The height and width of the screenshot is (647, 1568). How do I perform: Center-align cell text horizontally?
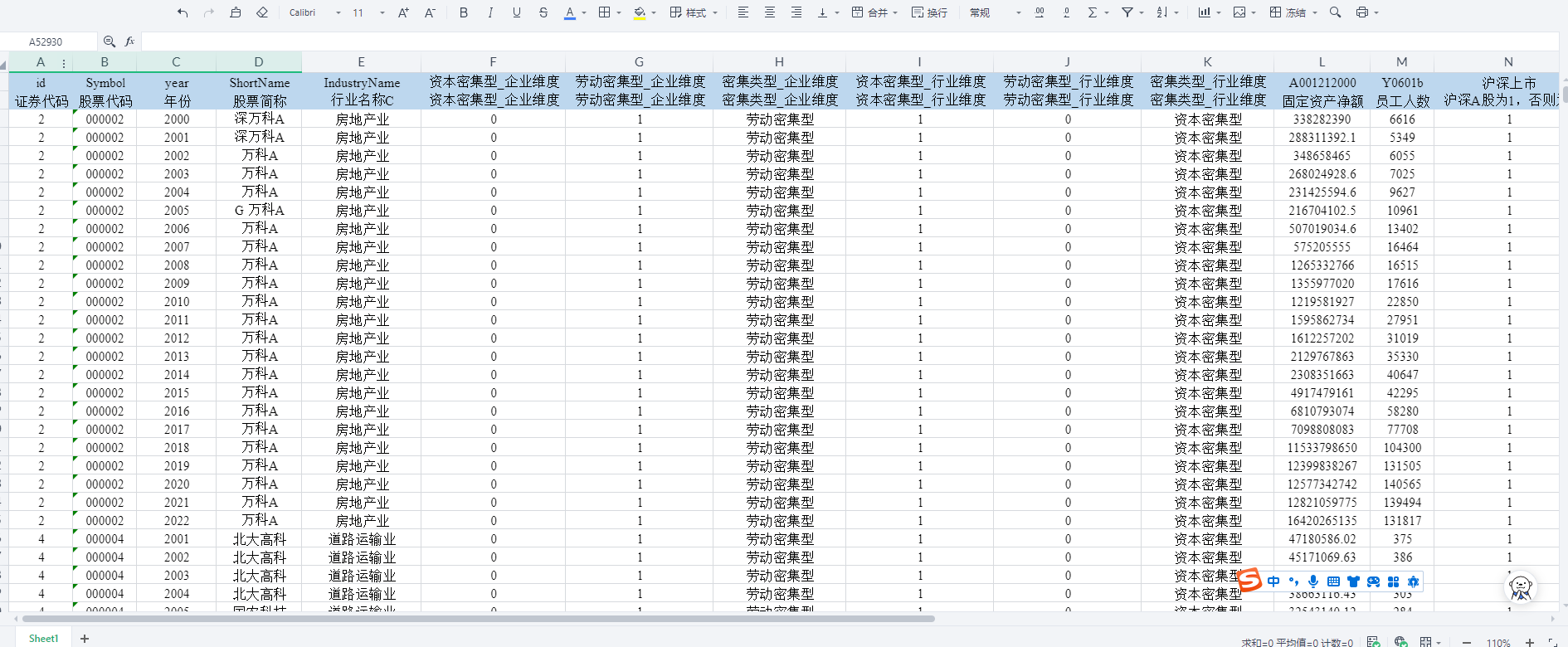pyautogui.click(x=770, y=12)
